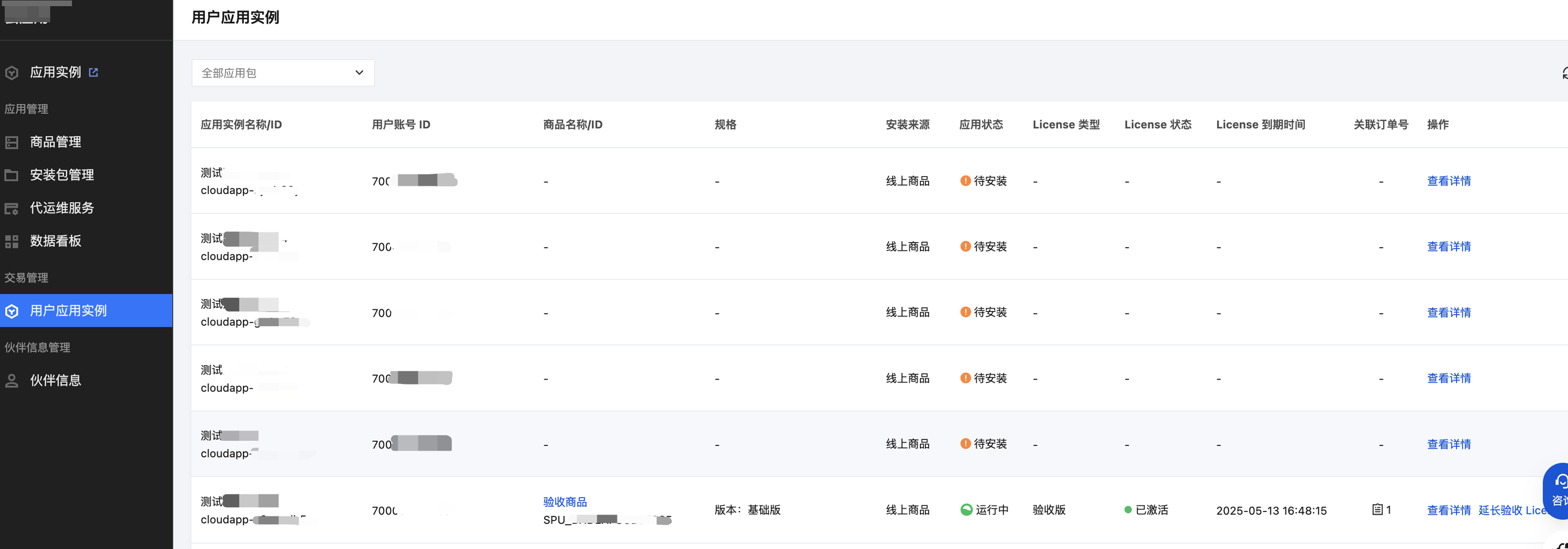This screenshot has width=1568, height=549.
Task: Click the refresh icon at top right
Action: tap(1564, 73)
